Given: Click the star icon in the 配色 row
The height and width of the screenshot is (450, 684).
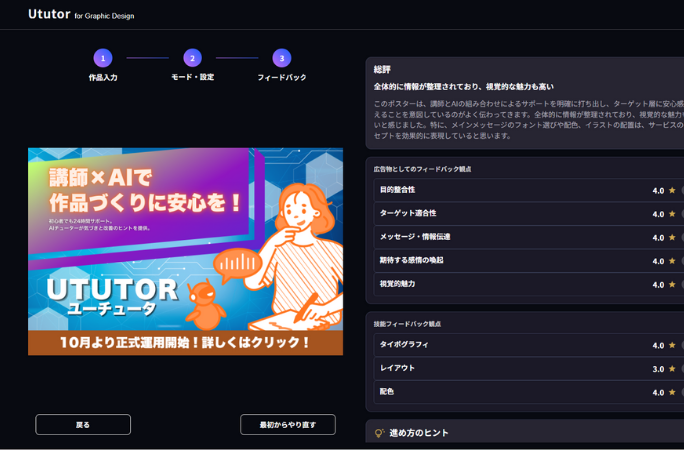Looking at the screenshot, I should point(672,392).
